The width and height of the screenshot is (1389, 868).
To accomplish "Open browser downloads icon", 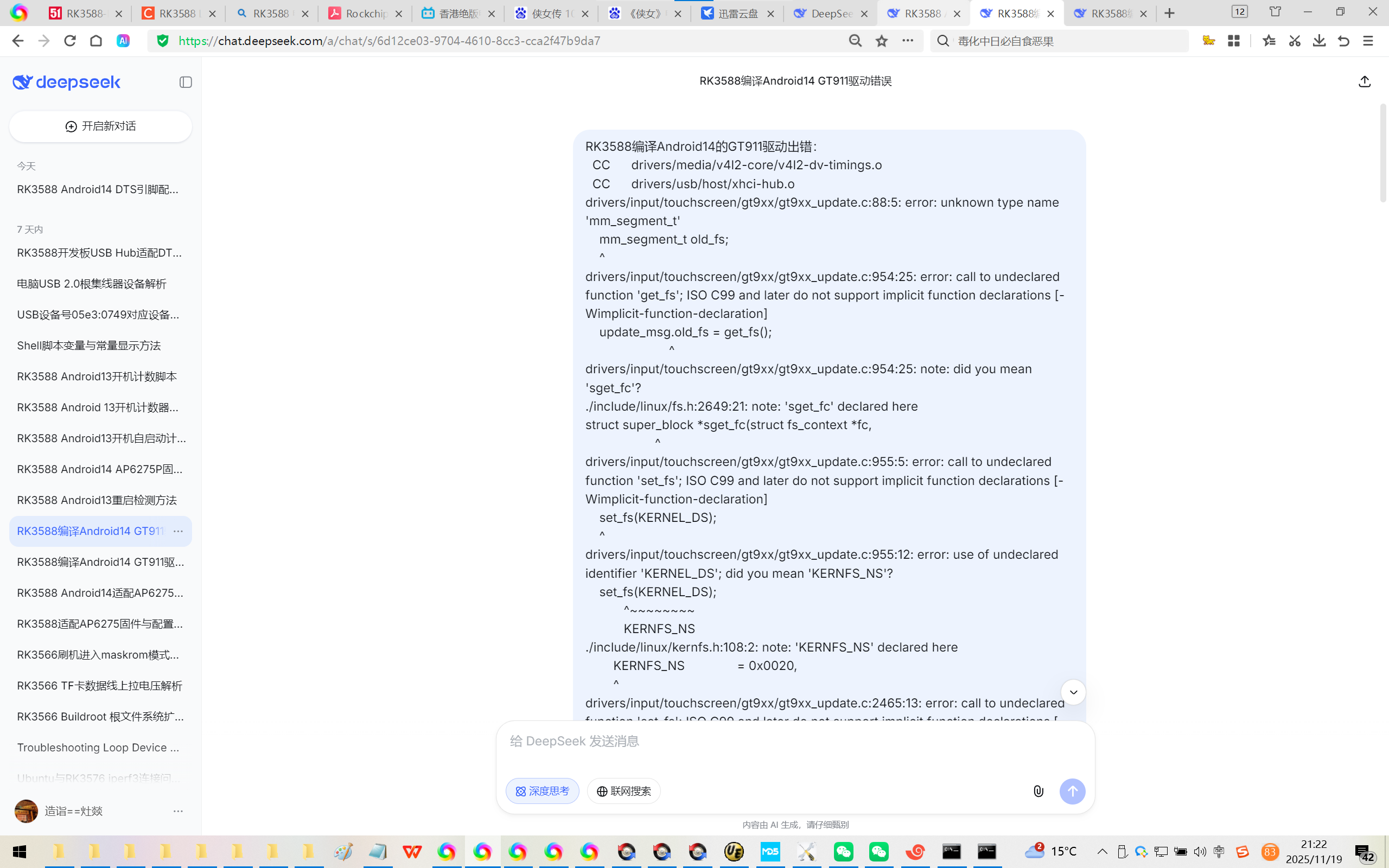I will point(1319,41).
